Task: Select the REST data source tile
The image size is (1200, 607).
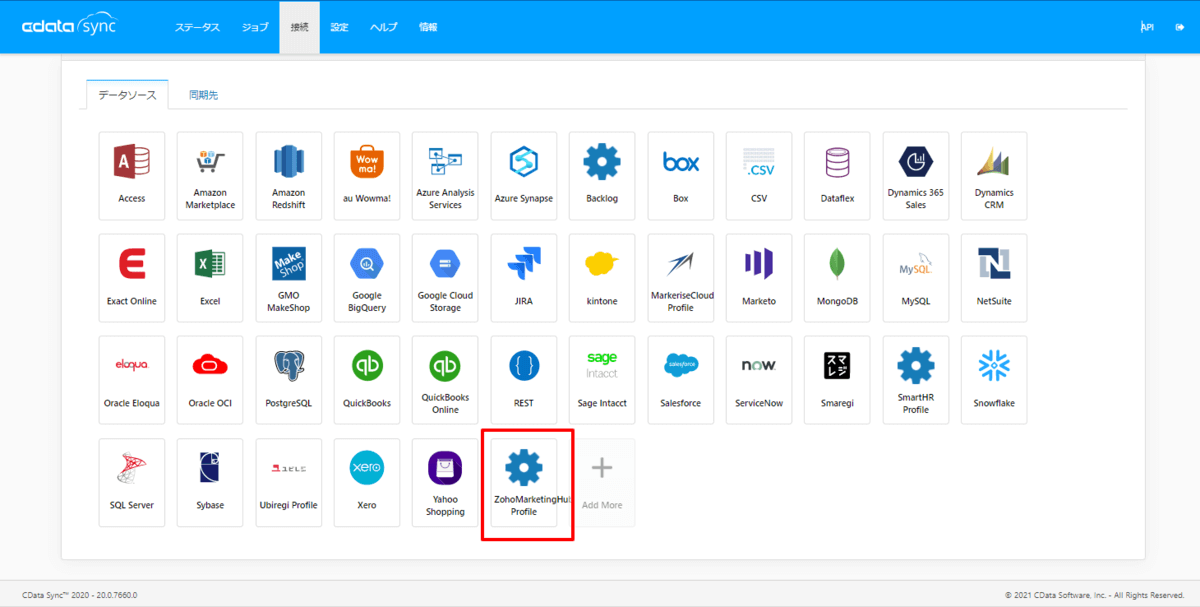Action: (x=524, y=380)
